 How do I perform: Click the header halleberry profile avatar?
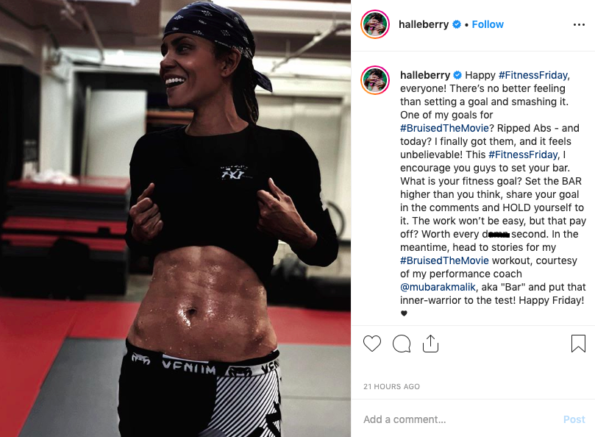(375, 24)
